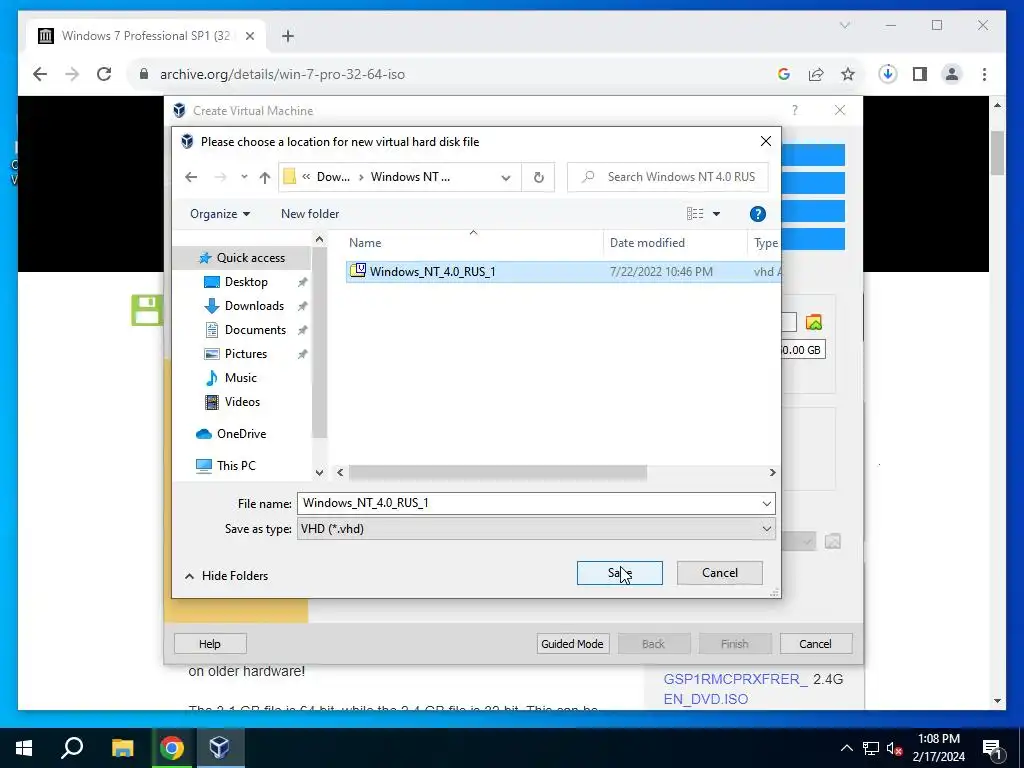1024x768 pixels.
Task: Expand view options dropdown arrow
Action: point(716,214)
